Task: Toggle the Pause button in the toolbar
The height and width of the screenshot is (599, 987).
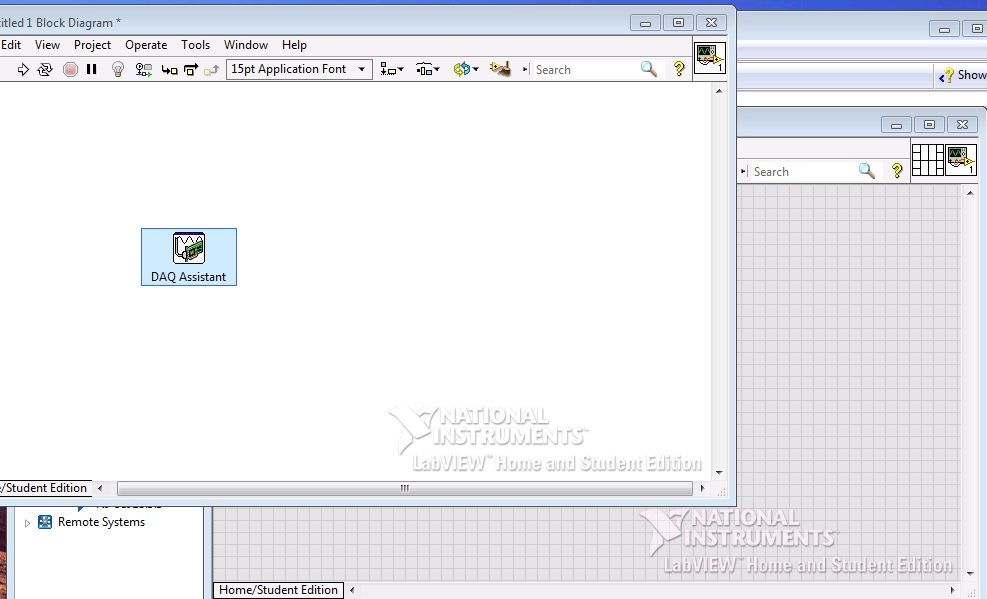Action: coord(91,69)
